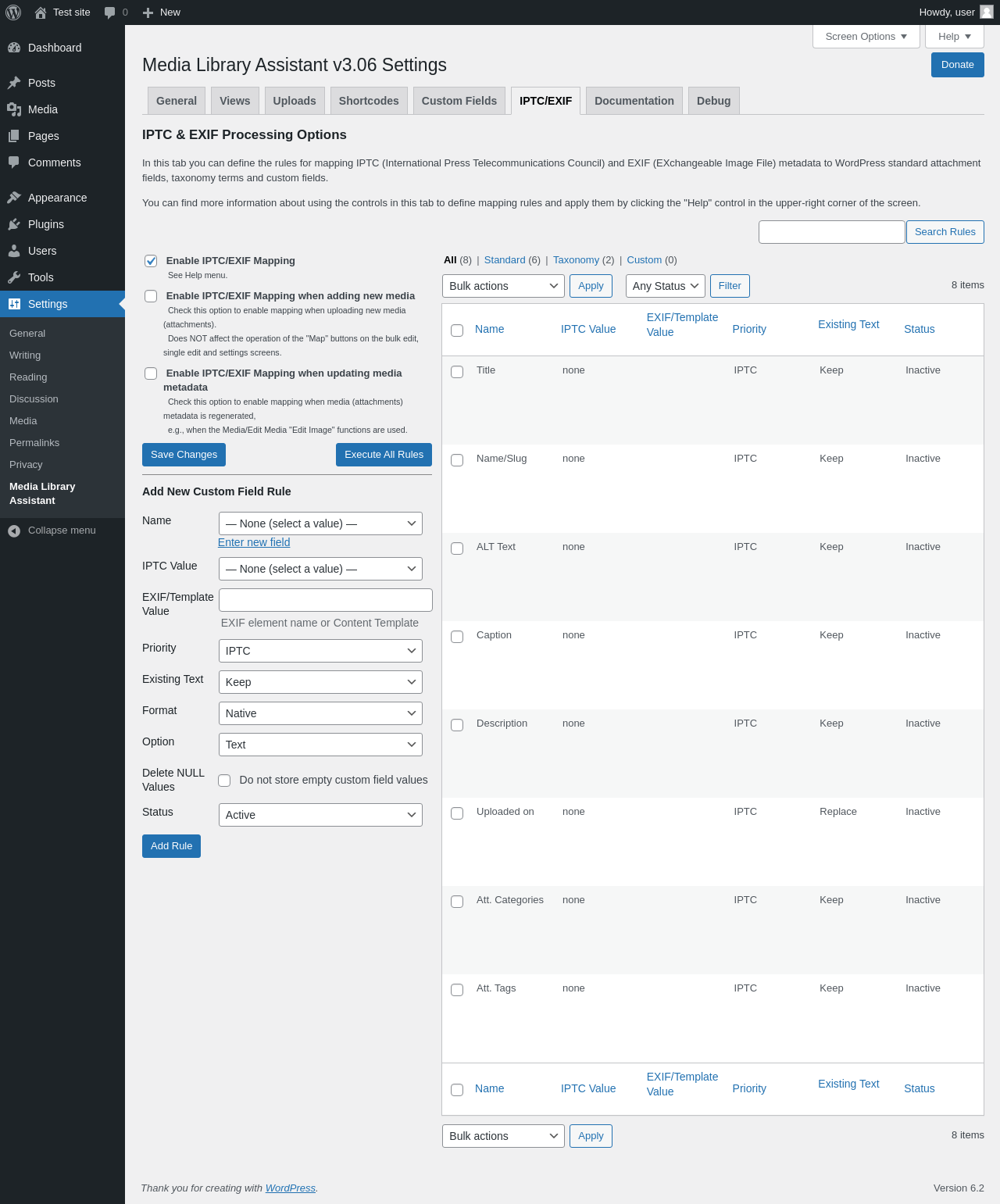Check the Uploaded on rule row
Viewport: 1000px width, 1204px height.
coord(457,813)
